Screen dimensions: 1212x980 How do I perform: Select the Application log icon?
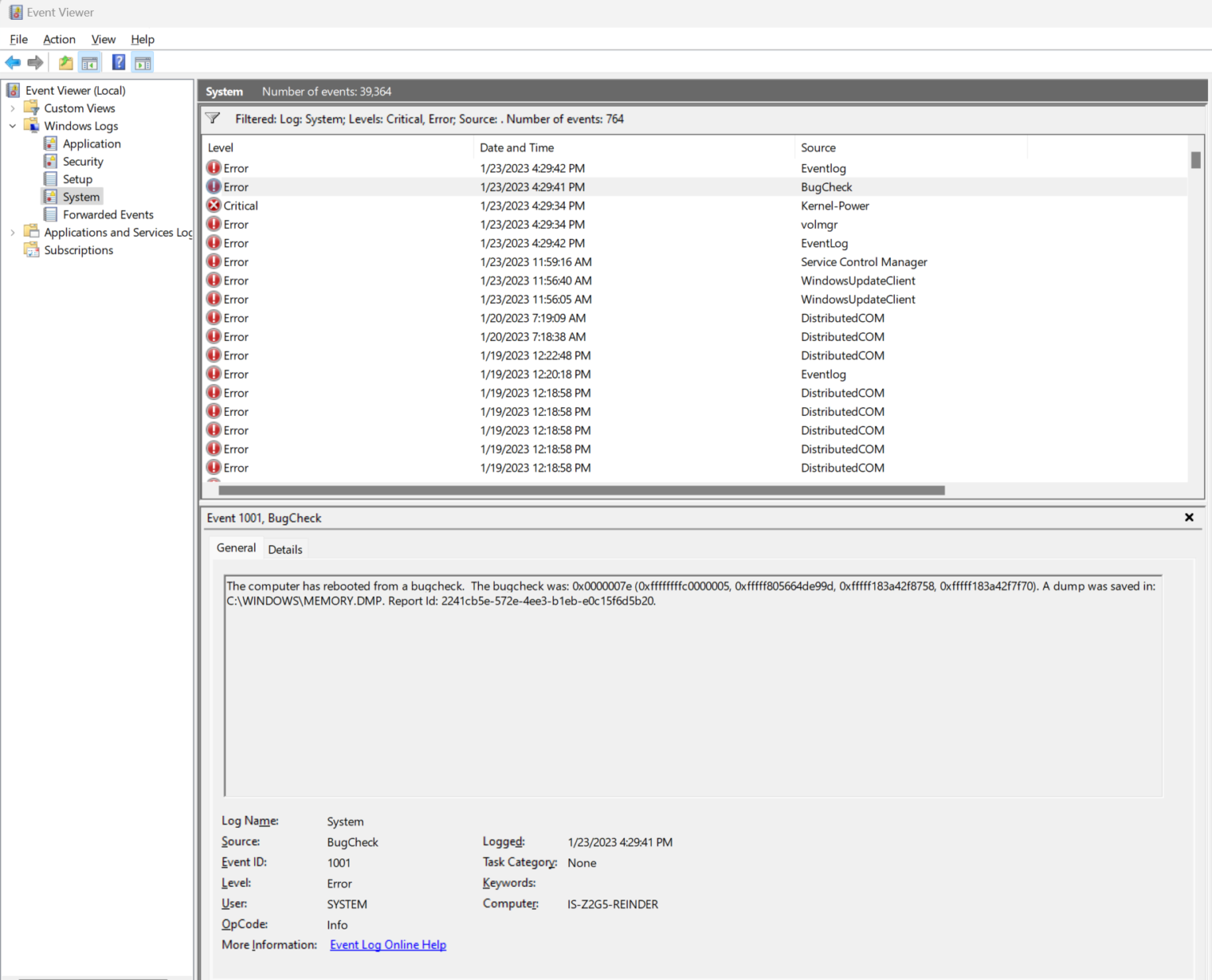(x=50, y=144)
